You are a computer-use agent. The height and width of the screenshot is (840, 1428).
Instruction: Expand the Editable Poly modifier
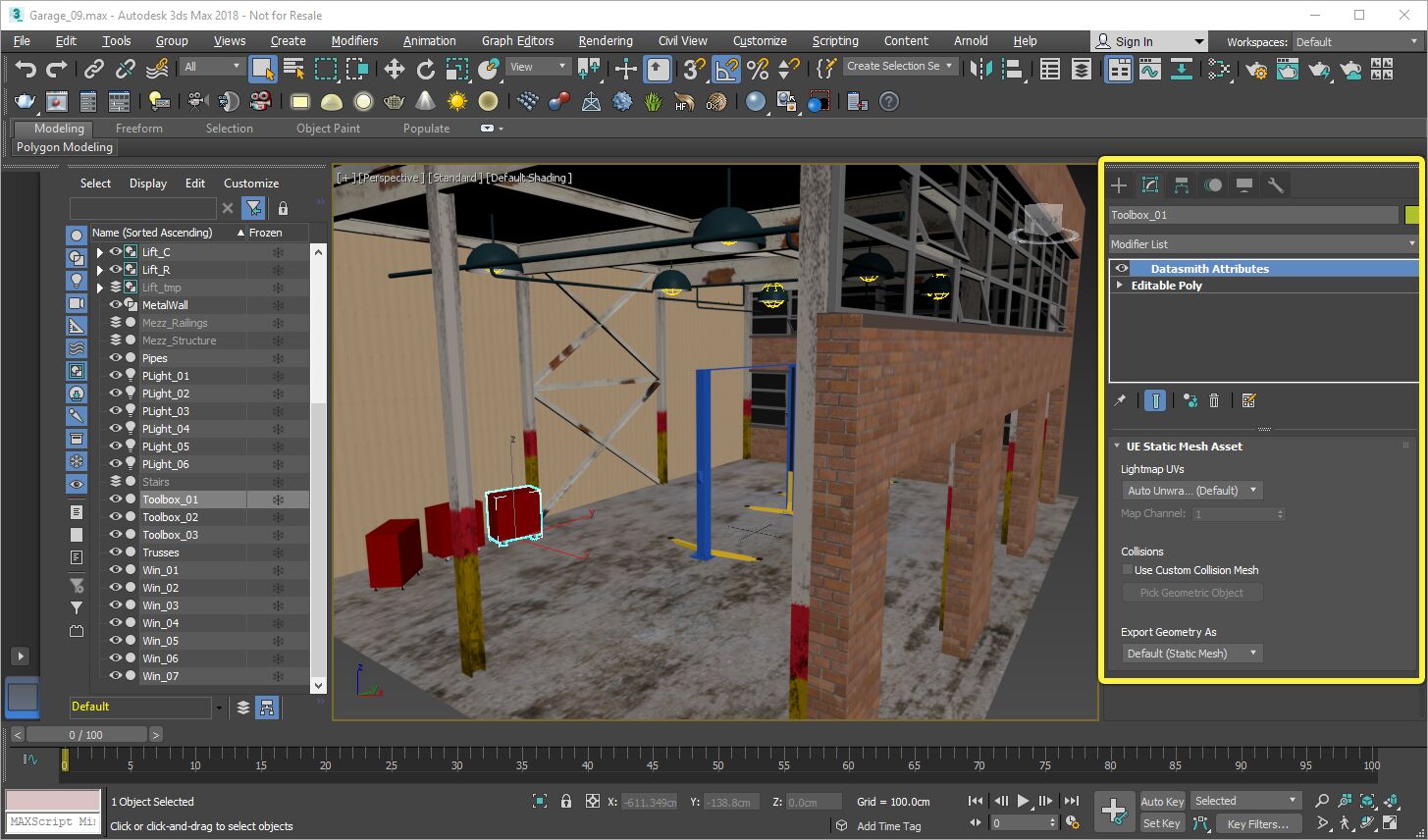click(1120, 286)
